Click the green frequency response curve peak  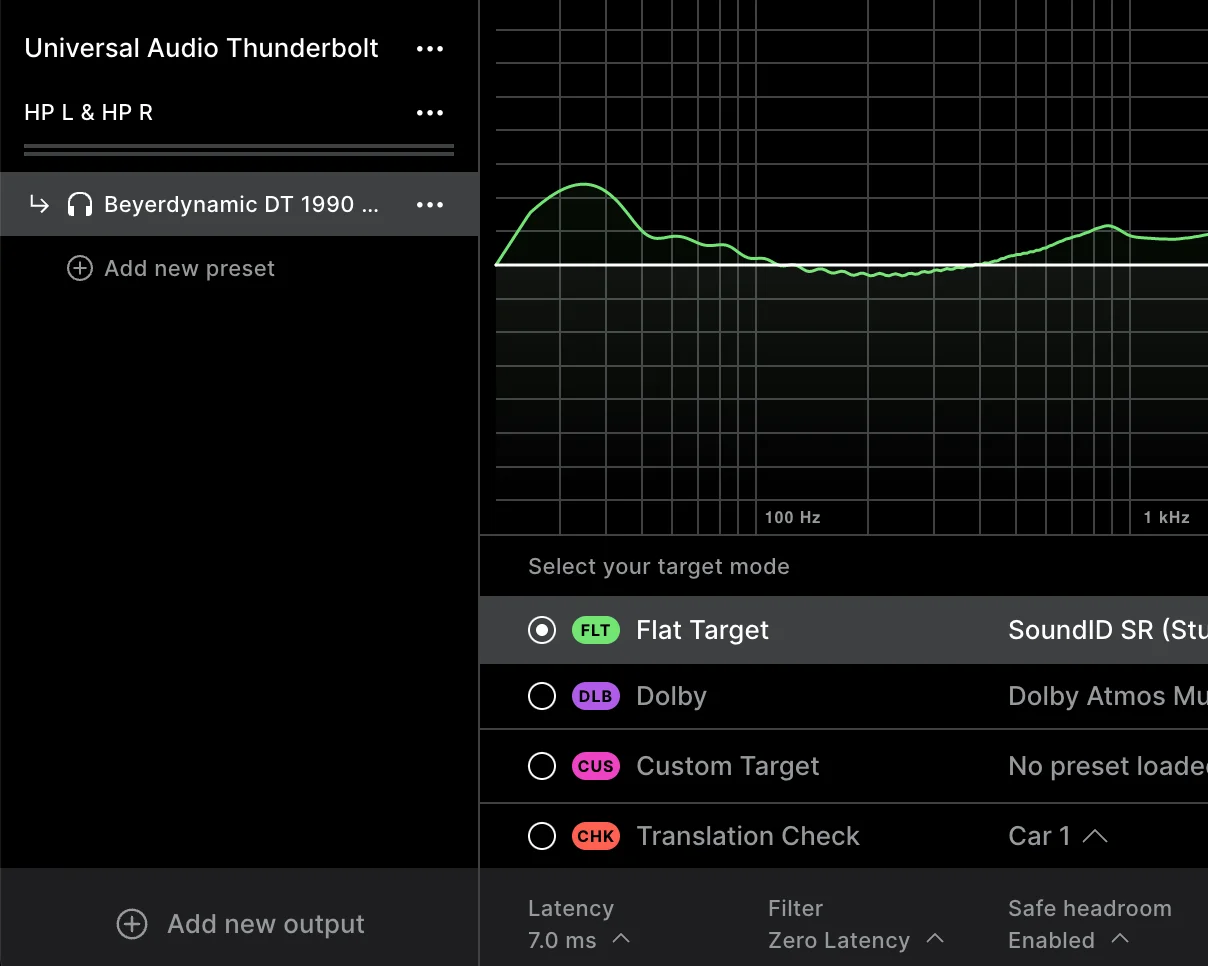pos(583,185)
